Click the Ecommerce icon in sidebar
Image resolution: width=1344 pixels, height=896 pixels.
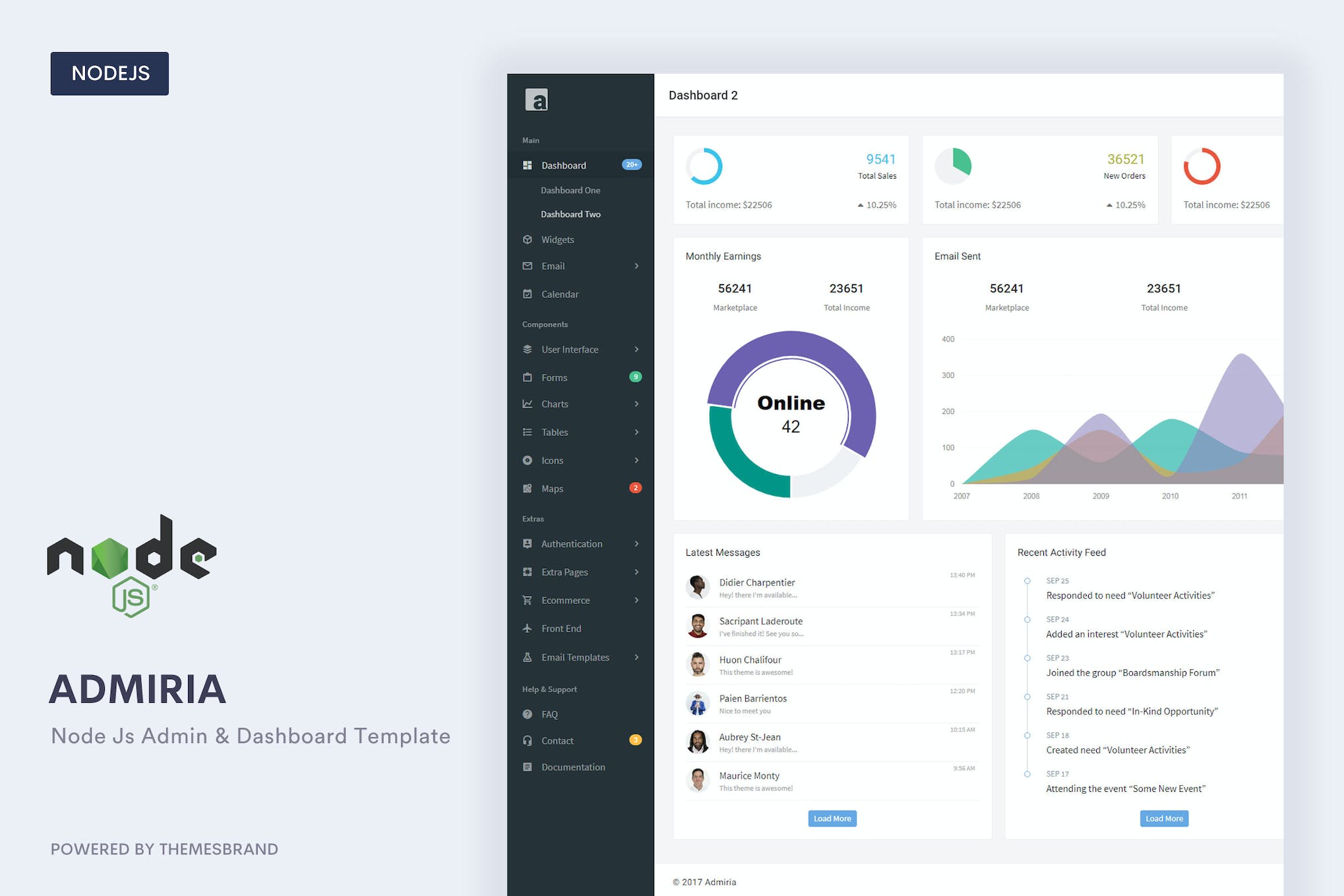click(527, 600)
